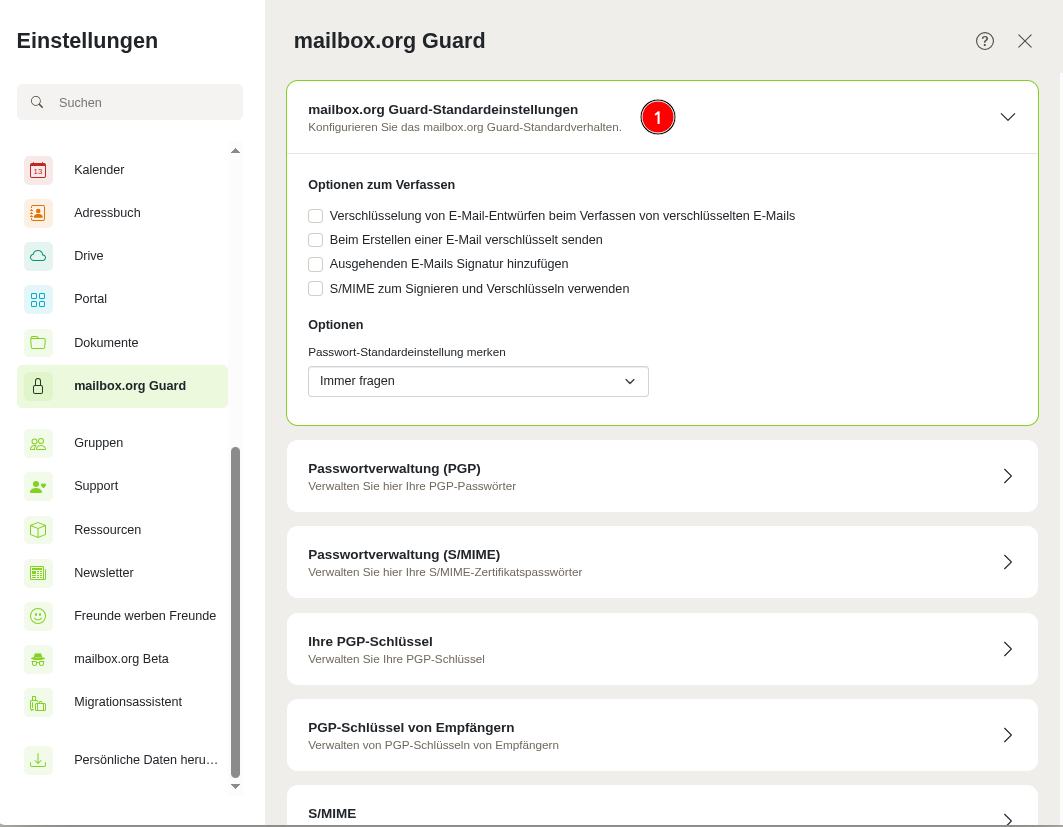Expand PGP-Schlüssel von Empfängern chevron
This screenshot has width=1063, height=827.
click(1007, 735)
